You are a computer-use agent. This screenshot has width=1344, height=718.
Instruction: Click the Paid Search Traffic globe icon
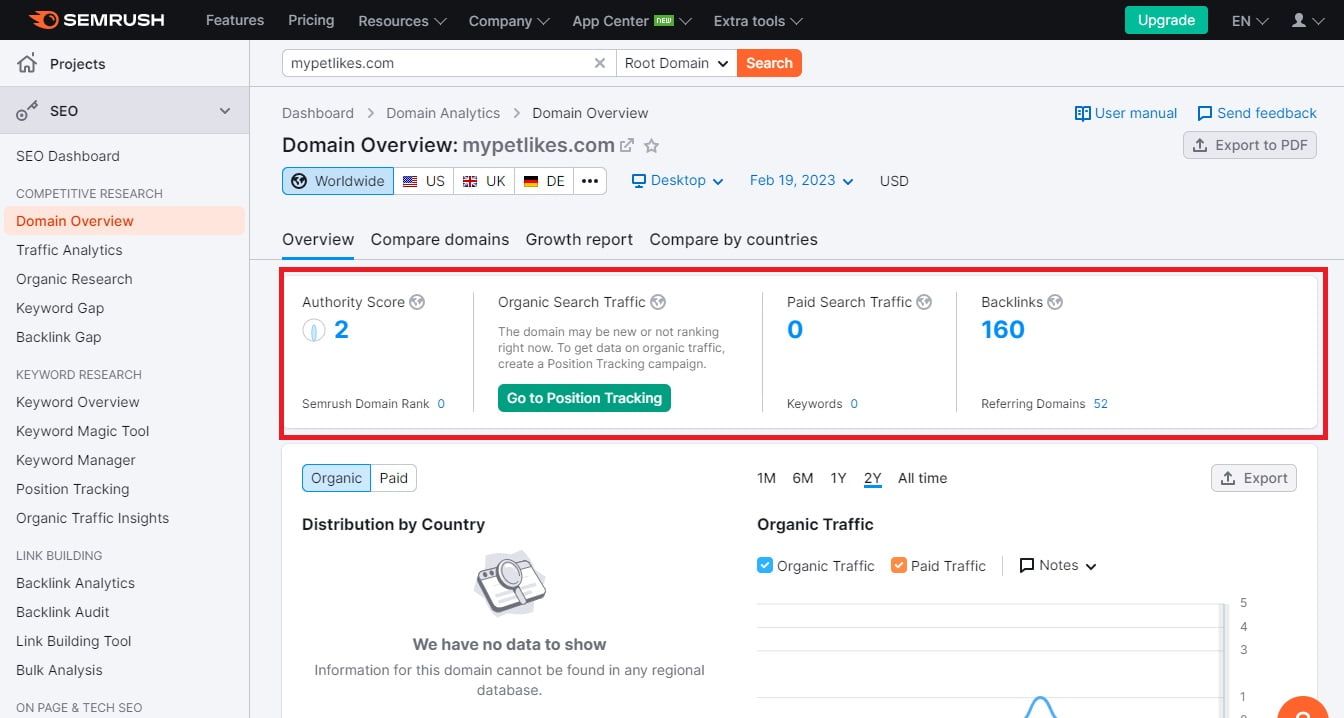tap(924, 302)
